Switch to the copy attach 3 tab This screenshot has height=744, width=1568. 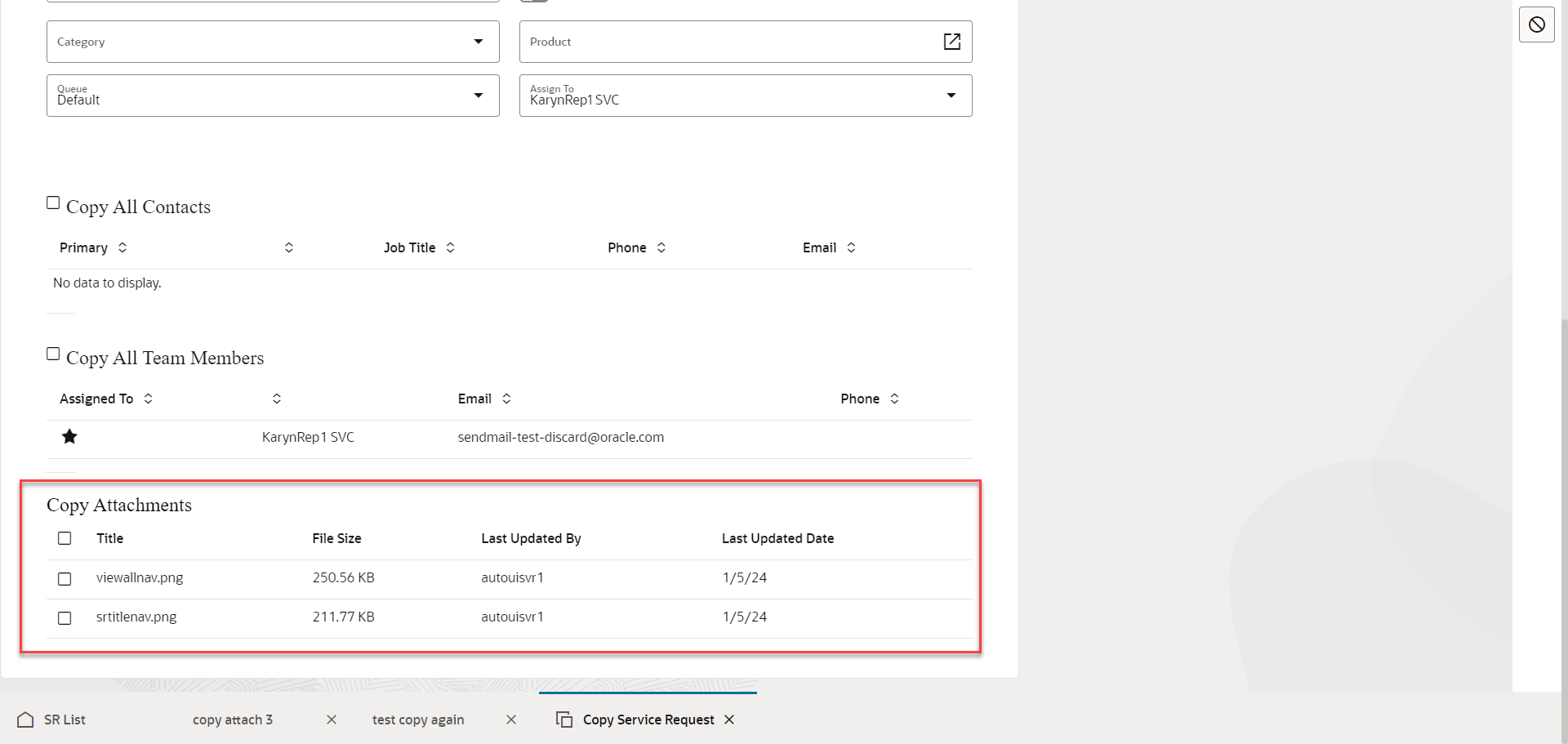click(x=233, y=719)
